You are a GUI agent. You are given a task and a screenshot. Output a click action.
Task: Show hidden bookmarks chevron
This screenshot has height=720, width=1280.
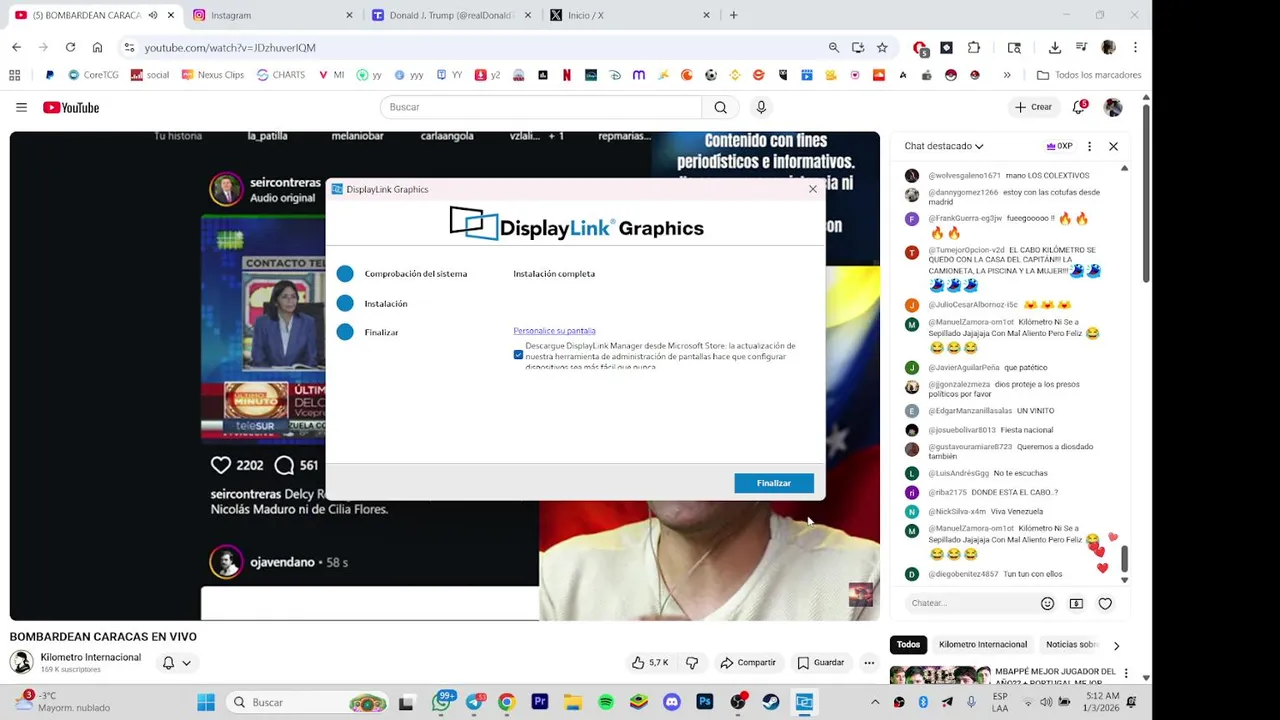tap(1007, 75)
